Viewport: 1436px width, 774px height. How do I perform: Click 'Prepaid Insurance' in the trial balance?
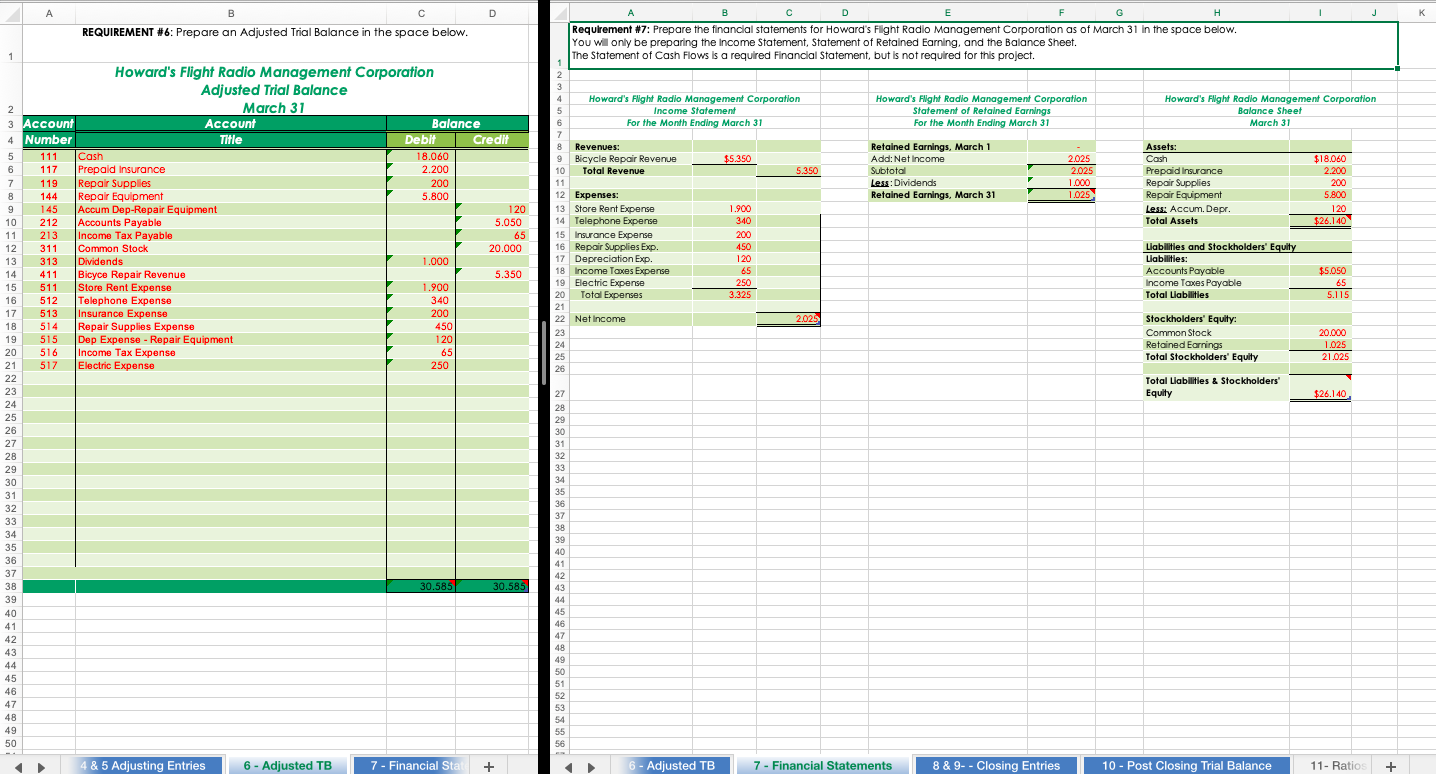point(230,170)
